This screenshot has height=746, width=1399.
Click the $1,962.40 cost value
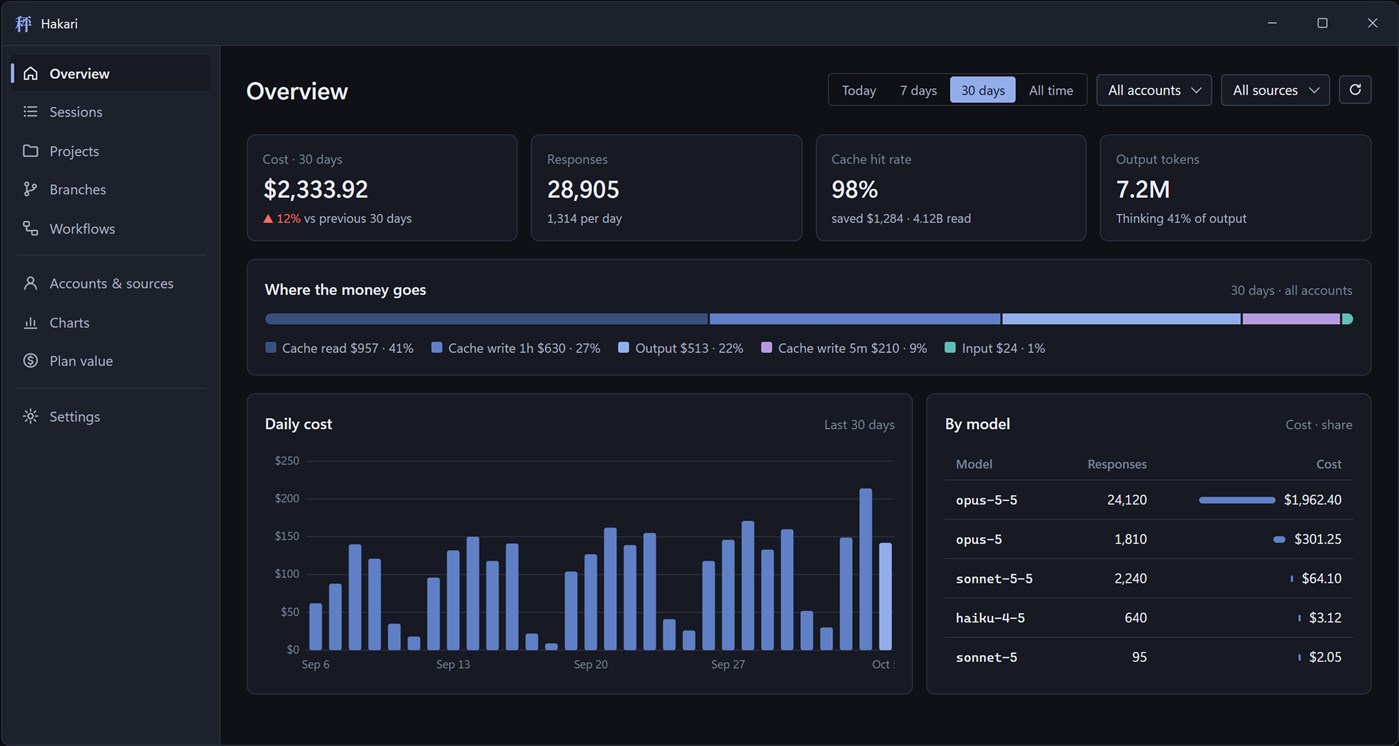tap(1313, 500)
